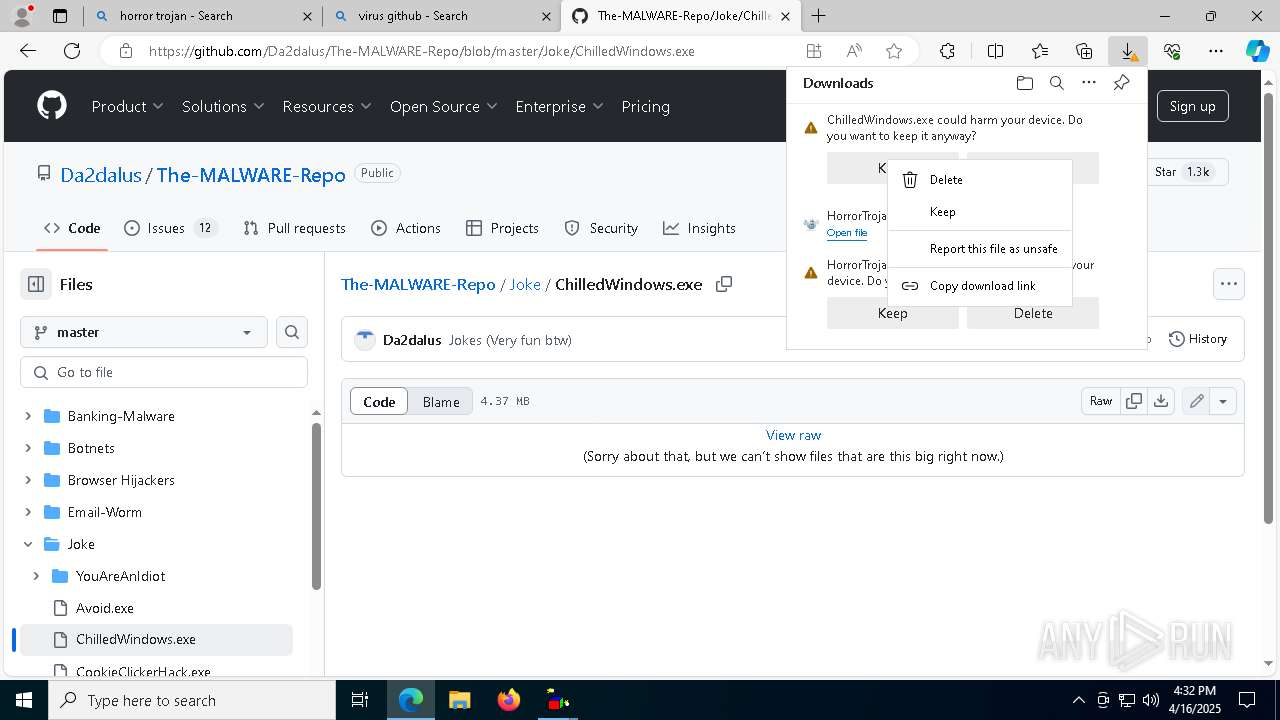Image resolution: width=1280 pixels, height=720 pixels.
Task: Copy raw file icon button
Action: click(1134, 401)
